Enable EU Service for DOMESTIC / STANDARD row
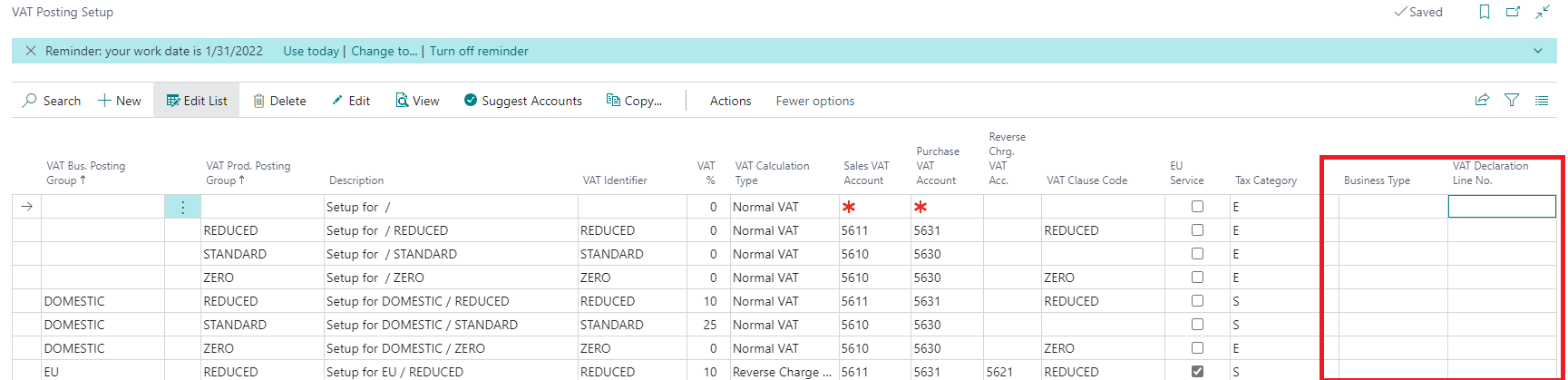Screen dimensions: 1568x380 (x=1197, y=325)
